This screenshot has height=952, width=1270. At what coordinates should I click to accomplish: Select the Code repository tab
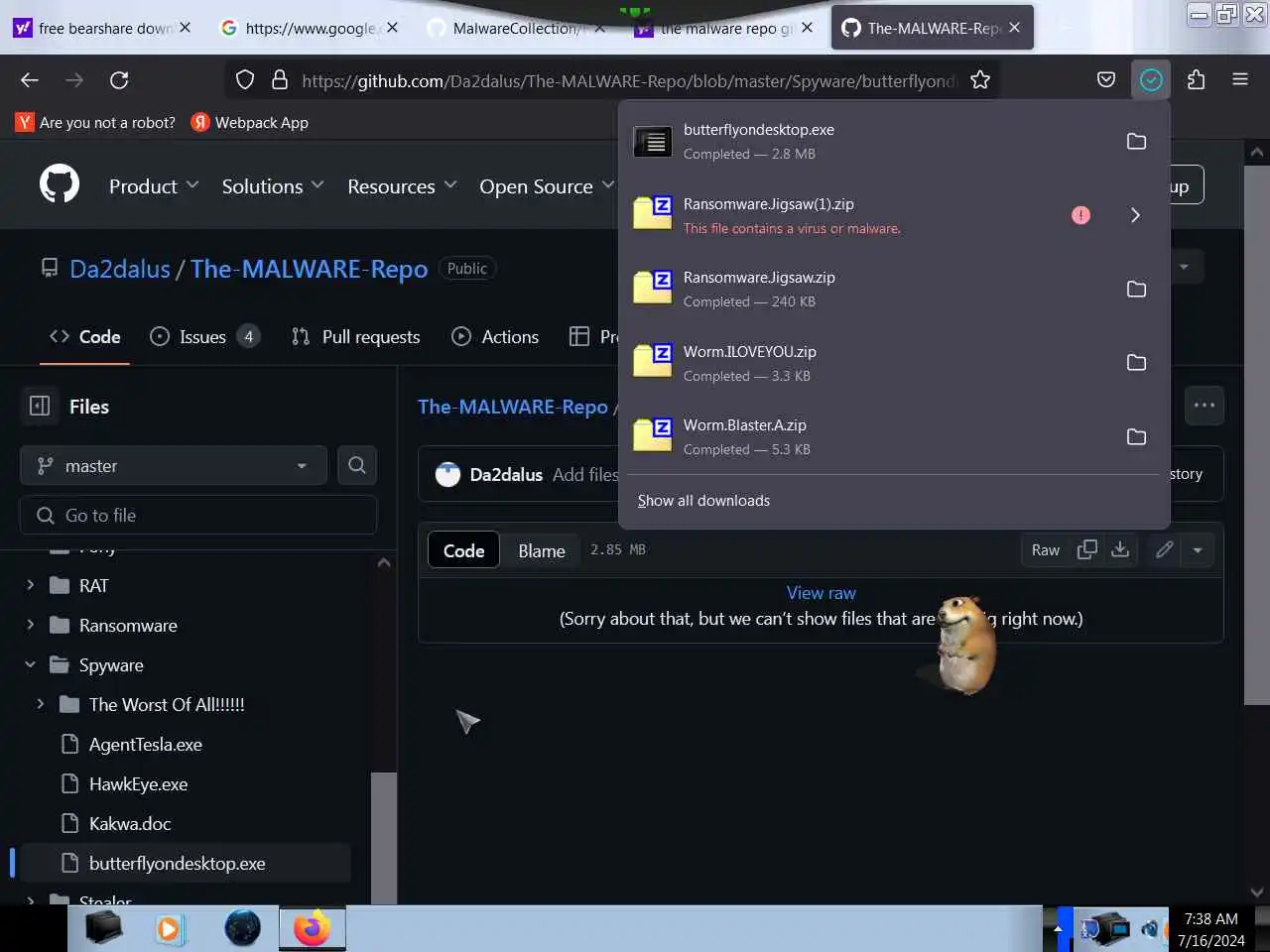(84, 337)
